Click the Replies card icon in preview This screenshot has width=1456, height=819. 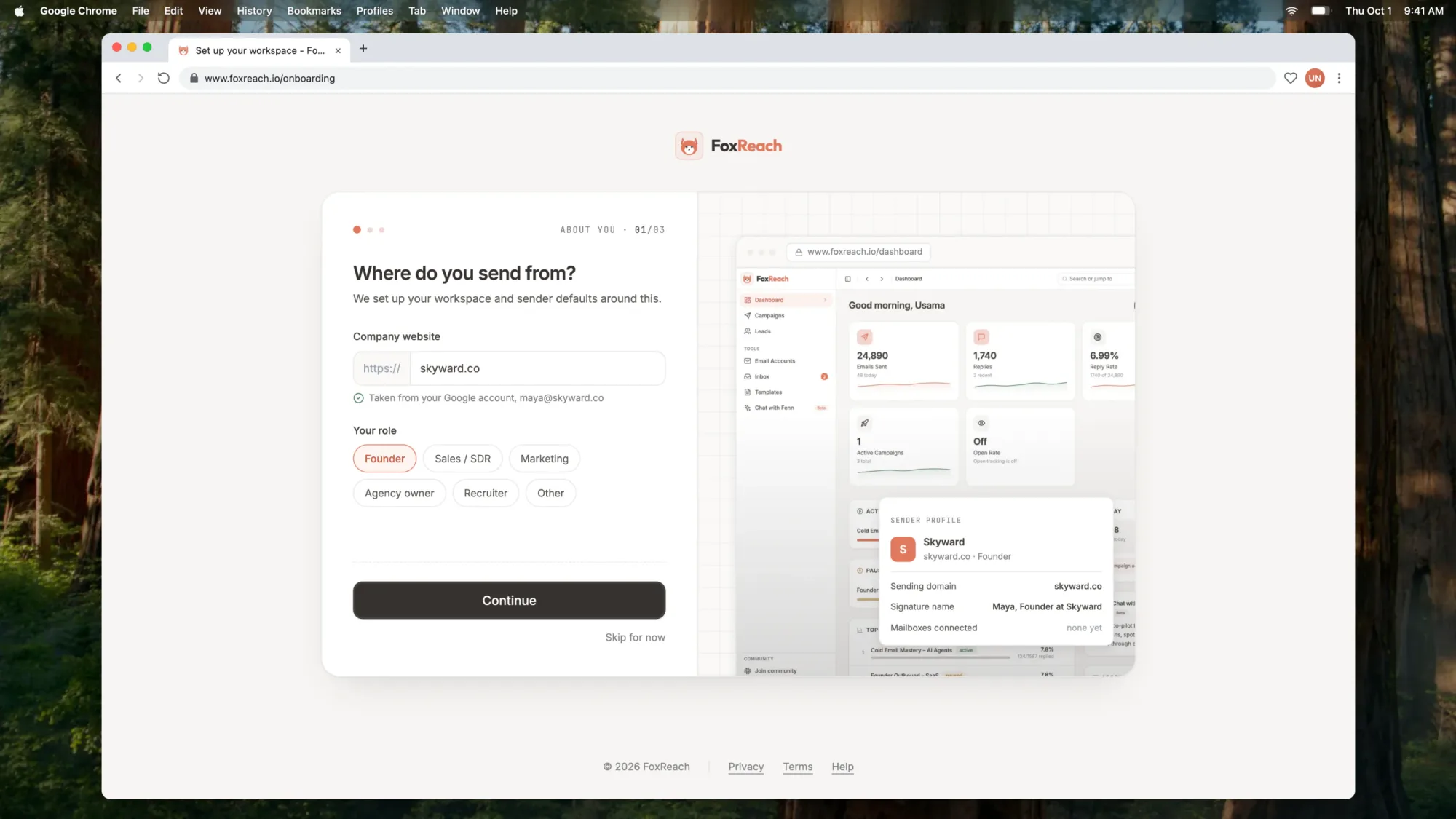[x=981, y=337]
